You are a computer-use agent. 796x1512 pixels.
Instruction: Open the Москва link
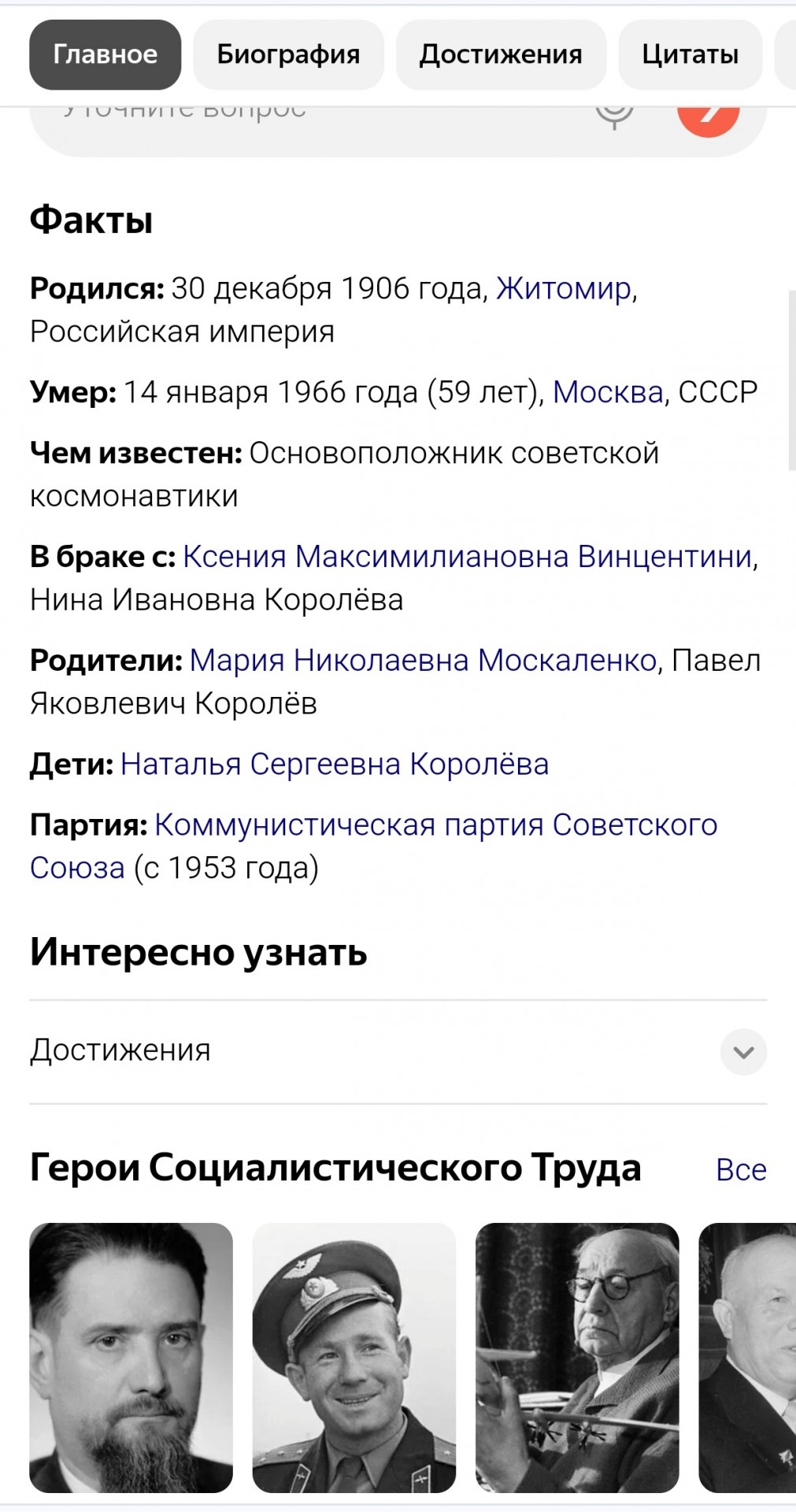point(608,392)
